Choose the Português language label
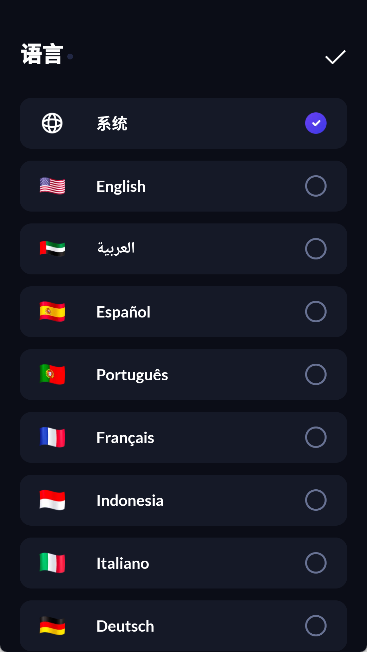367x652 pixels. point(132,375)
